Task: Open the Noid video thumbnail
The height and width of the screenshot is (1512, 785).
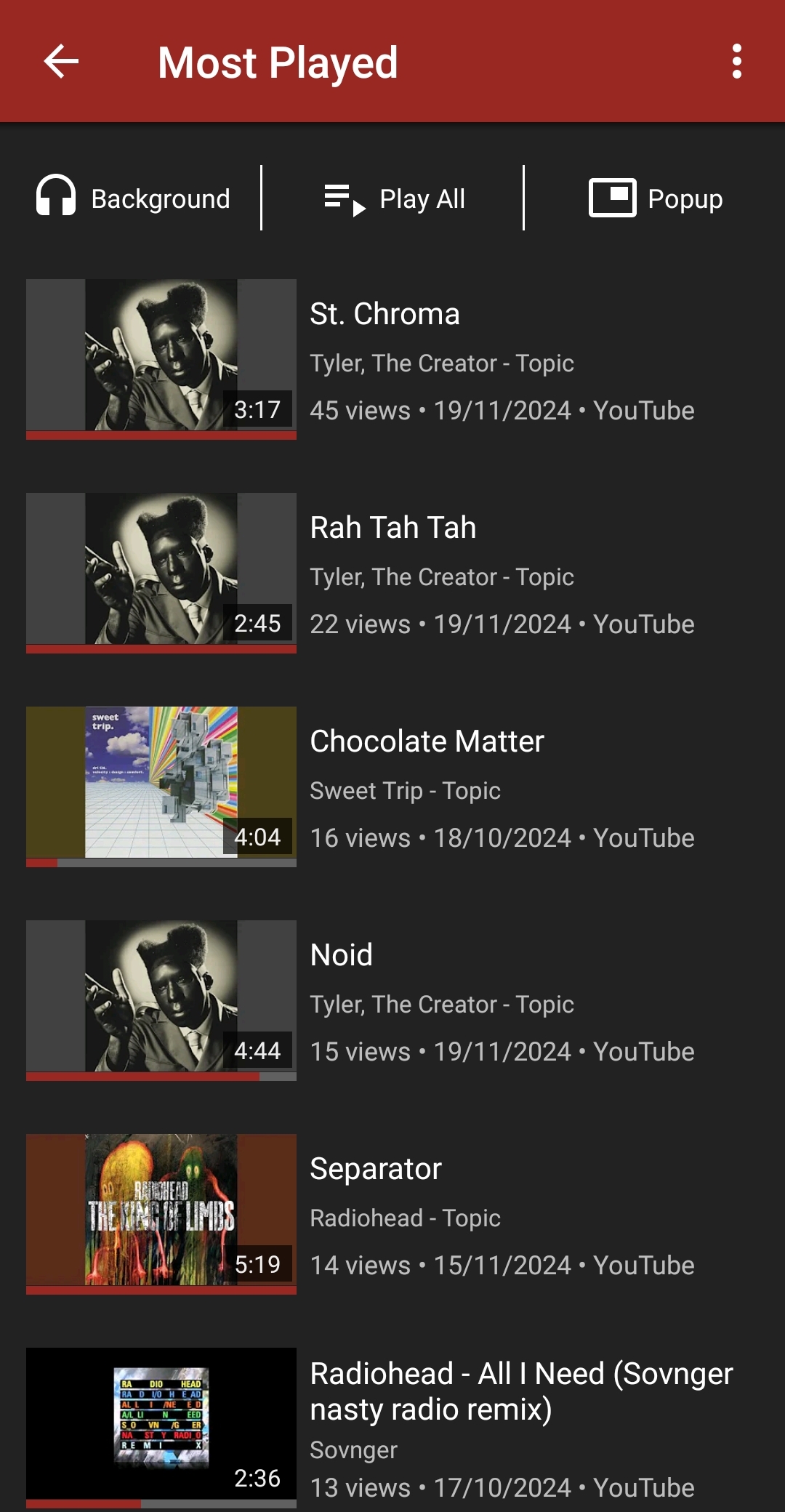Action: (x=161, y=996)
